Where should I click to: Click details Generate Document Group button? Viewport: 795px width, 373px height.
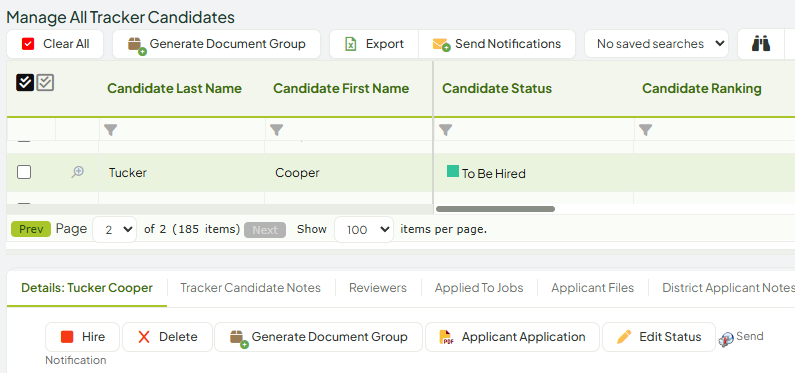[x=318, y=337]
